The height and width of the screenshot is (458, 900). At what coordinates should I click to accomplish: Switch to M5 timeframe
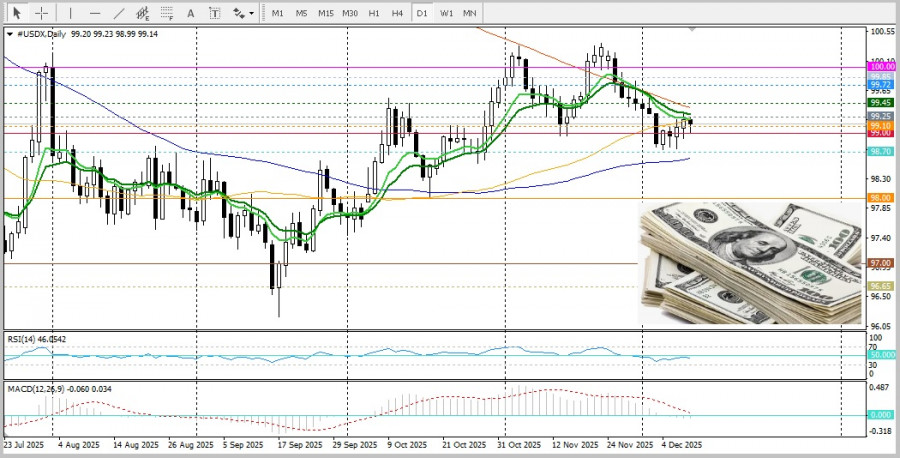point(302,13)
